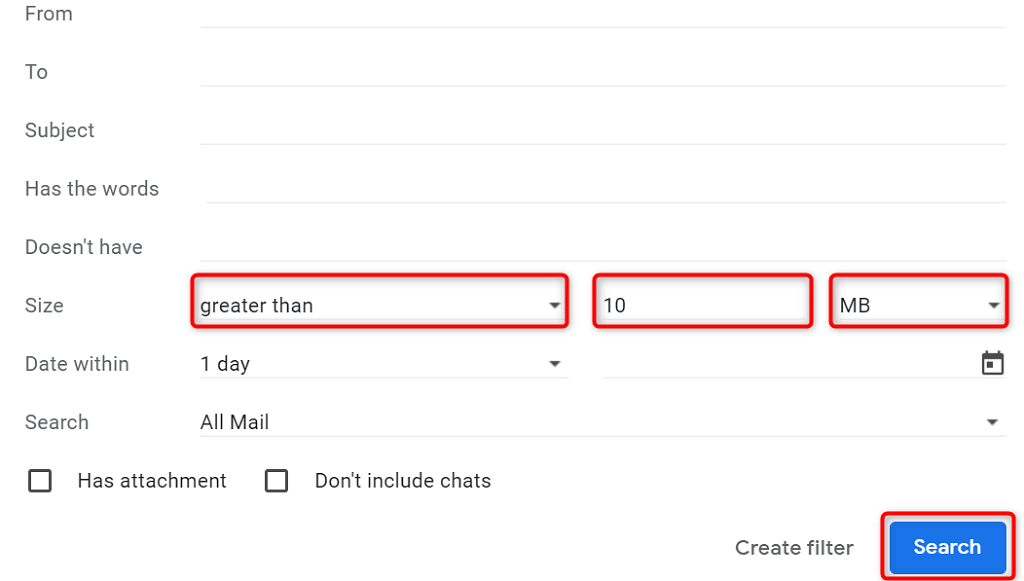Open the calendar date picker icon
This screenshot has width=1024, height=581.
click(x=992, y=363)
